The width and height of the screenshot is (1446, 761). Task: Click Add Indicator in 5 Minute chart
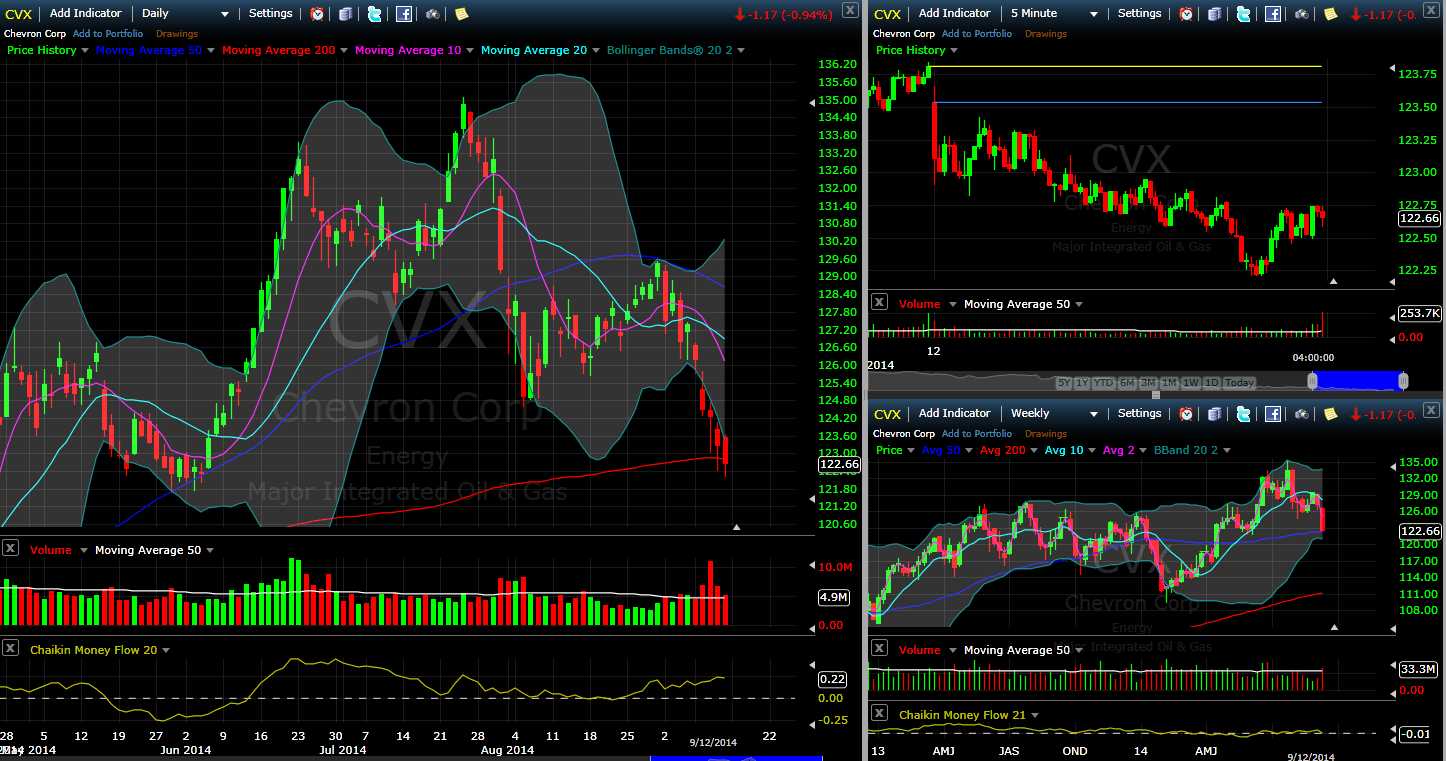(955, 14)
